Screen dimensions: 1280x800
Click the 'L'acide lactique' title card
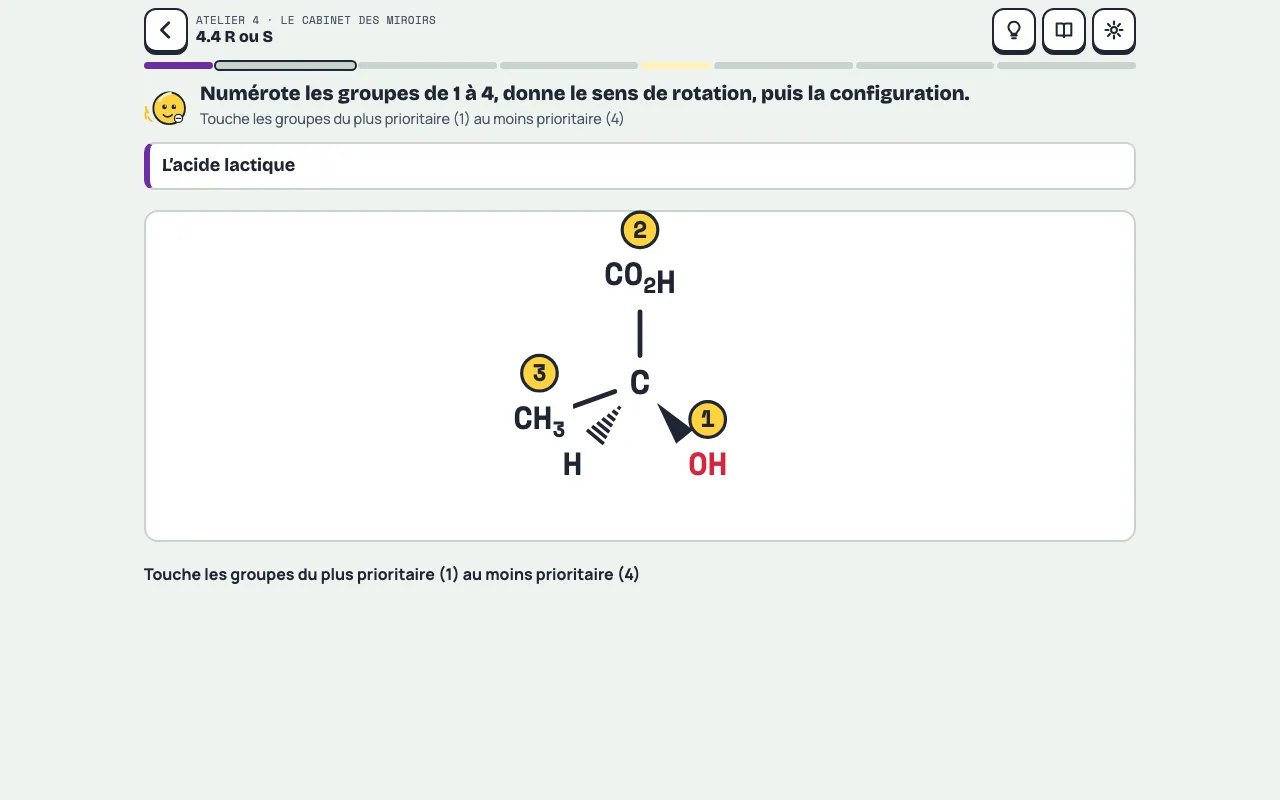[640, 166]
